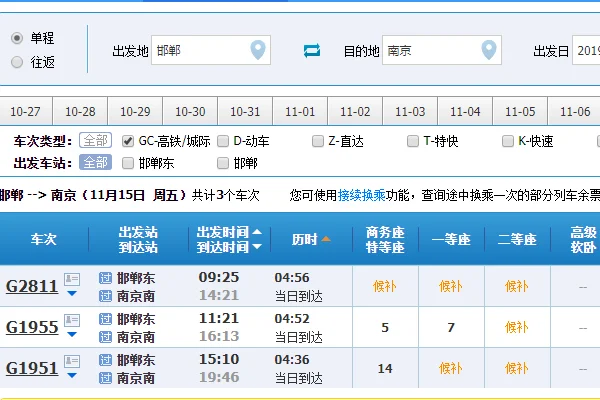Switch to the 11-04 date tab

[465, 111]
